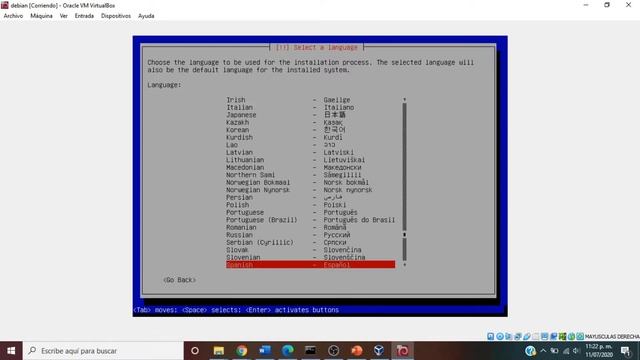This screenshot has width=640, height=360.
Task: Select the Korean language row
Action: tap(311, 130)
